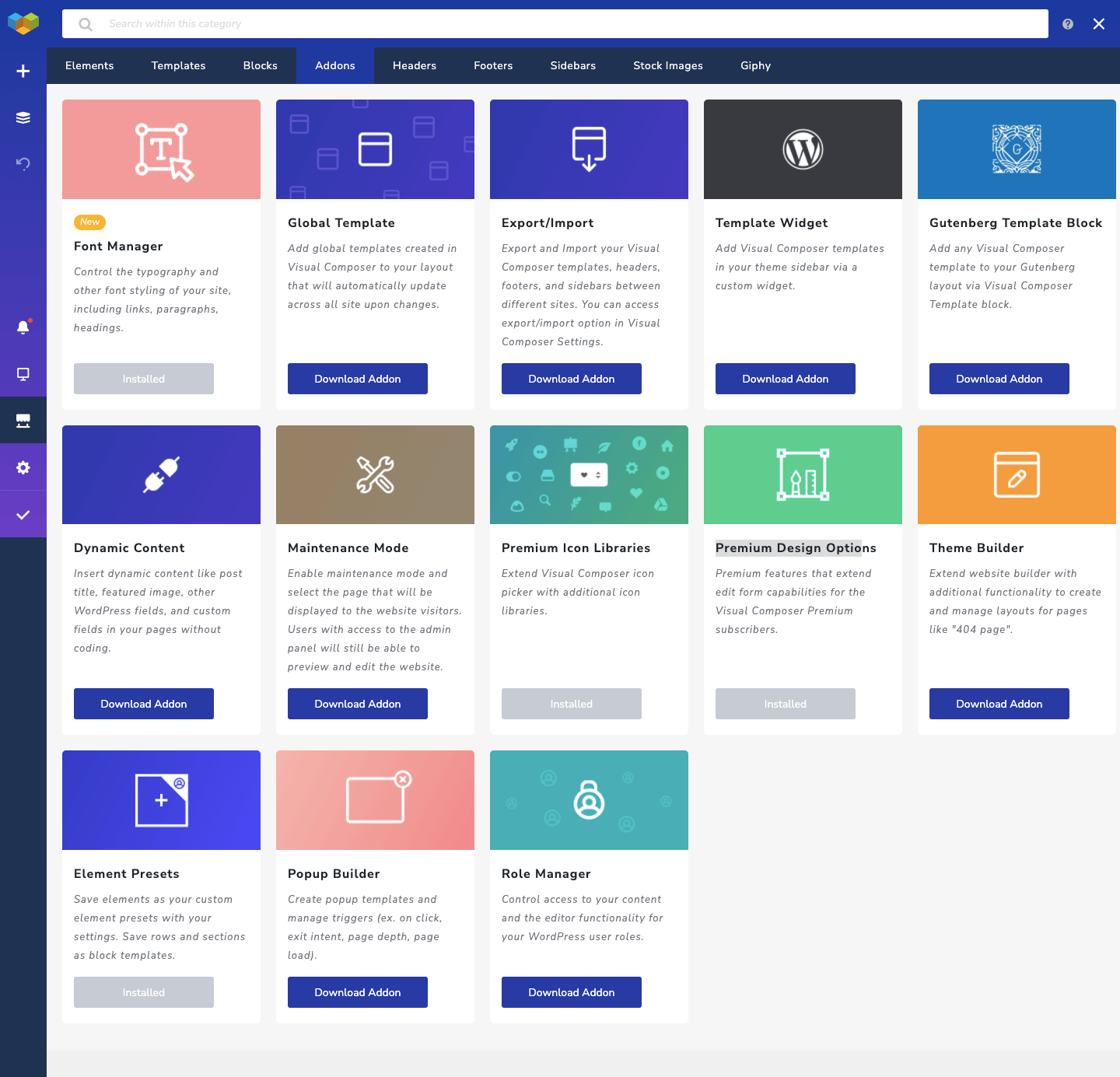Click the Dynamic Content plug image
The height and width of the screenshot is (1077, 1120).
click(161, 474)
